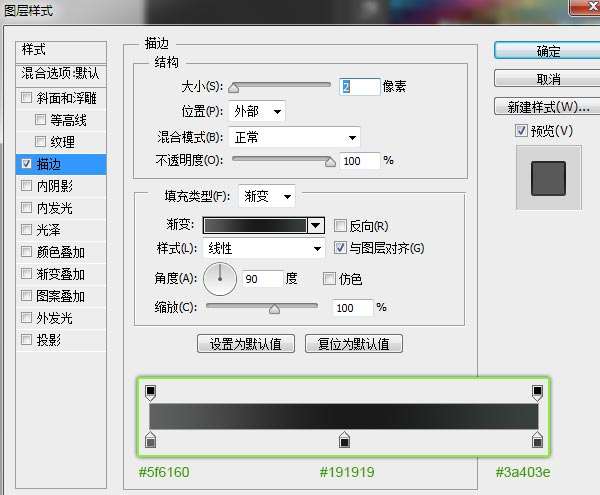Click the 缩放 slider handle
Image resolution: width=600 pixels, height=495 pixels.
(x=274, y=309)
